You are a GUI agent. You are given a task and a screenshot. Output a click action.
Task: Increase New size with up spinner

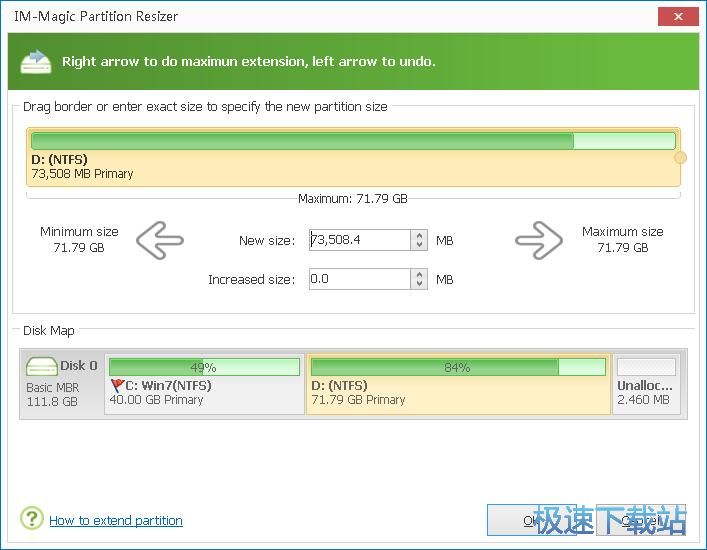(419, 235)
